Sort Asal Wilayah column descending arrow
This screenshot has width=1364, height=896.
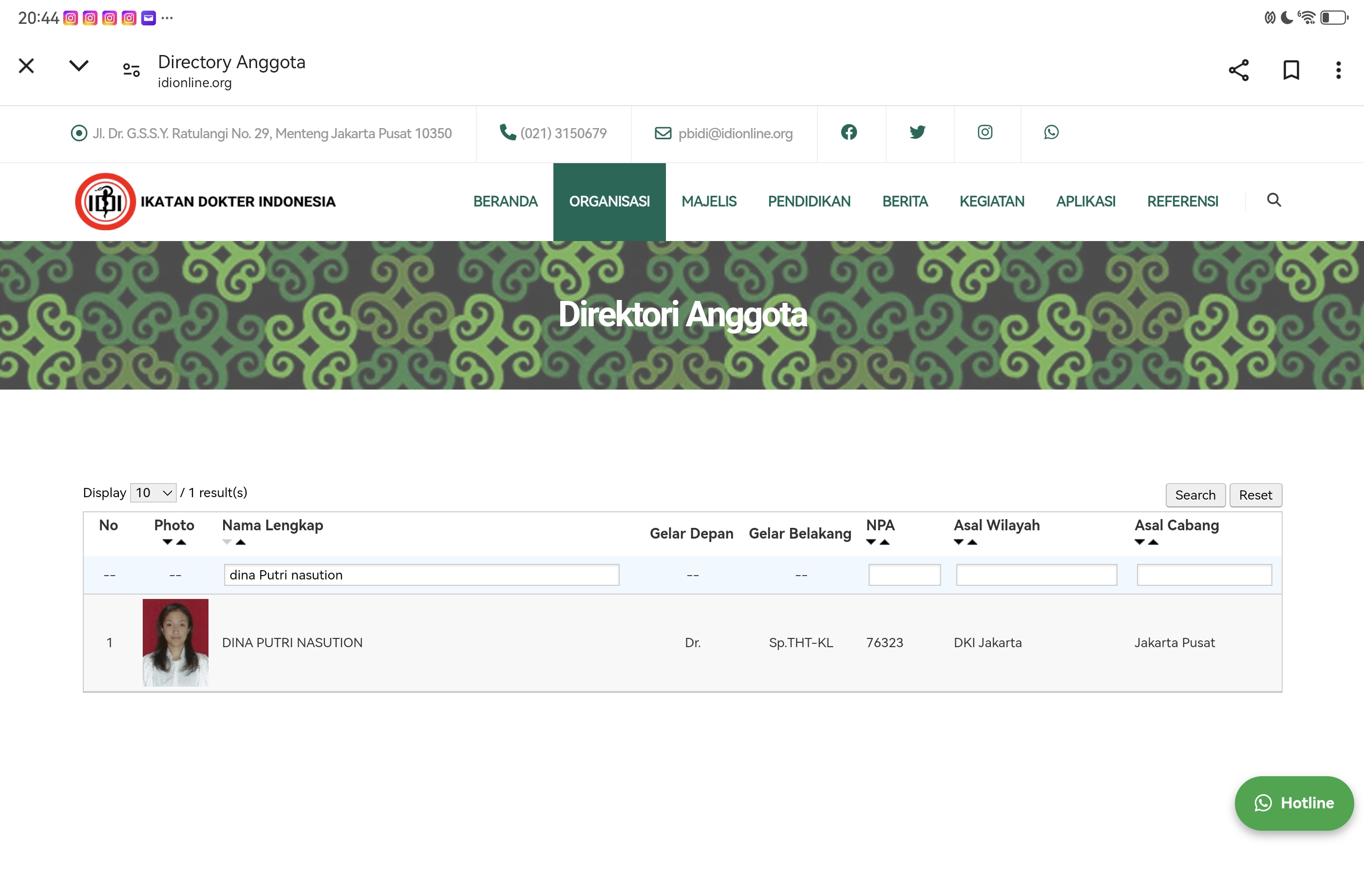click(958, 542)
